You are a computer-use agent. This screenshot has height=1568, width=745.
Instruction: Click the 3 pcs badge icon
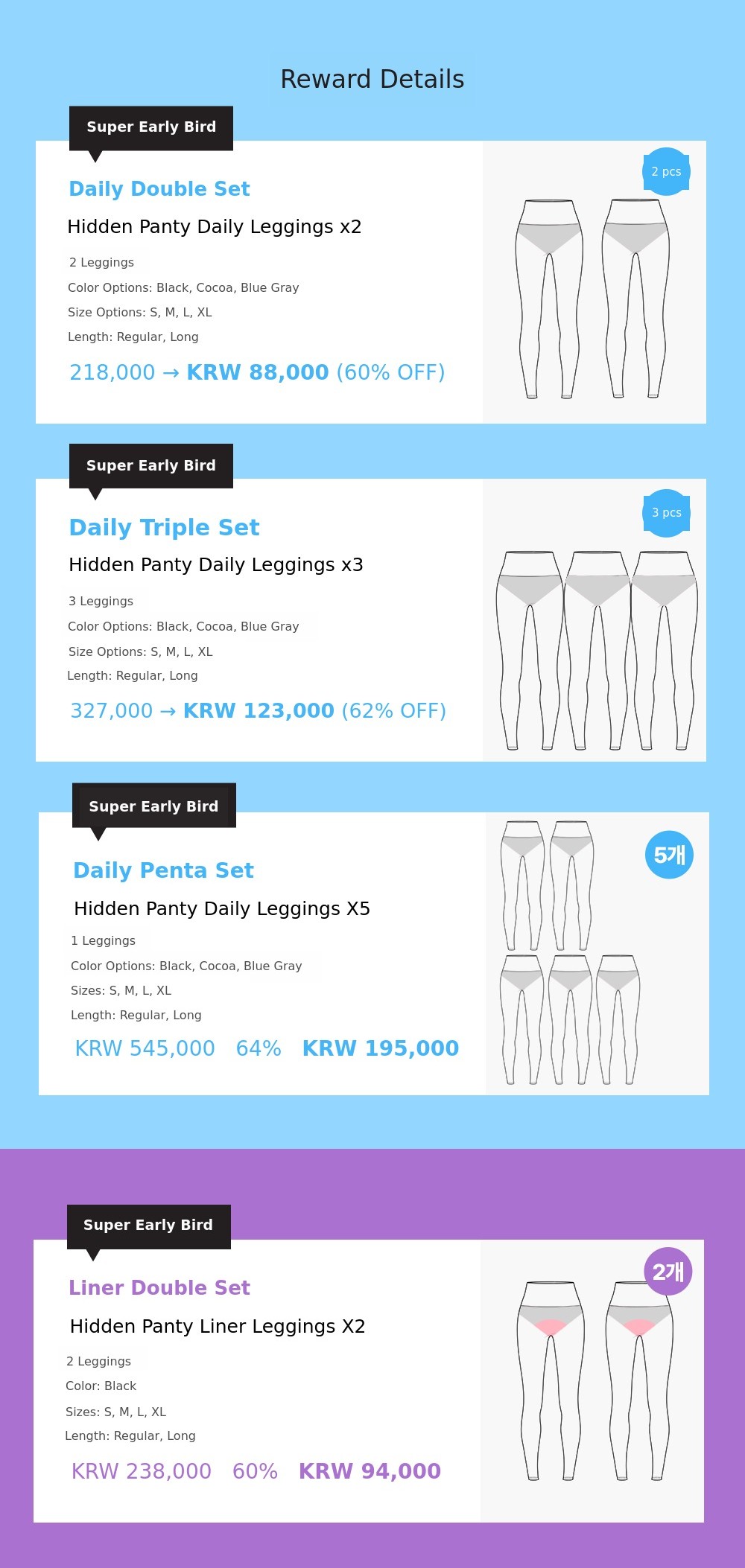[666, 513]
